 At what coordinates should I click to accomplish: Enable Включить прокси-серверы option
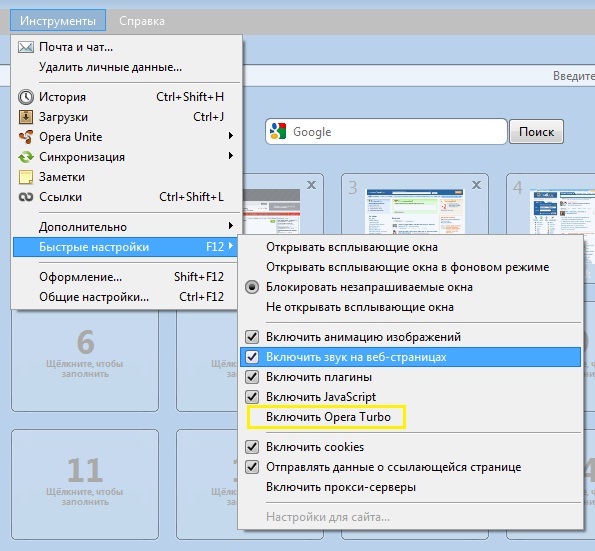coord(411,487)
